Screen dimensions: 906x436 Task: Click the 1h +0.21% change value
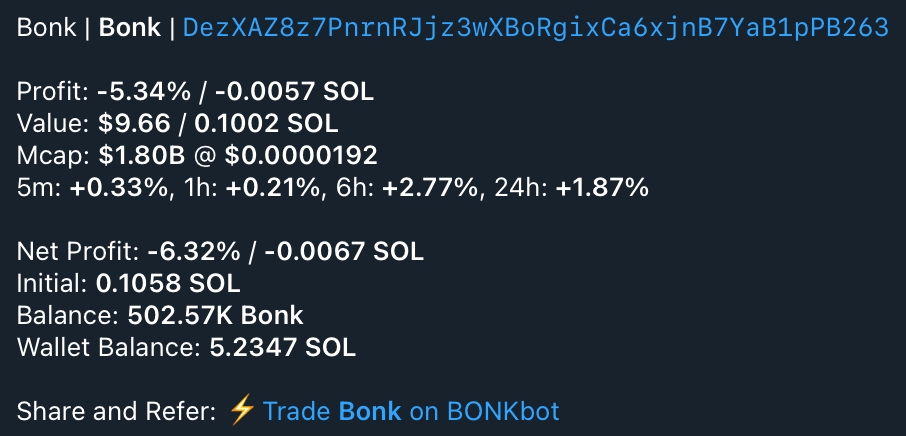point(262,187)
